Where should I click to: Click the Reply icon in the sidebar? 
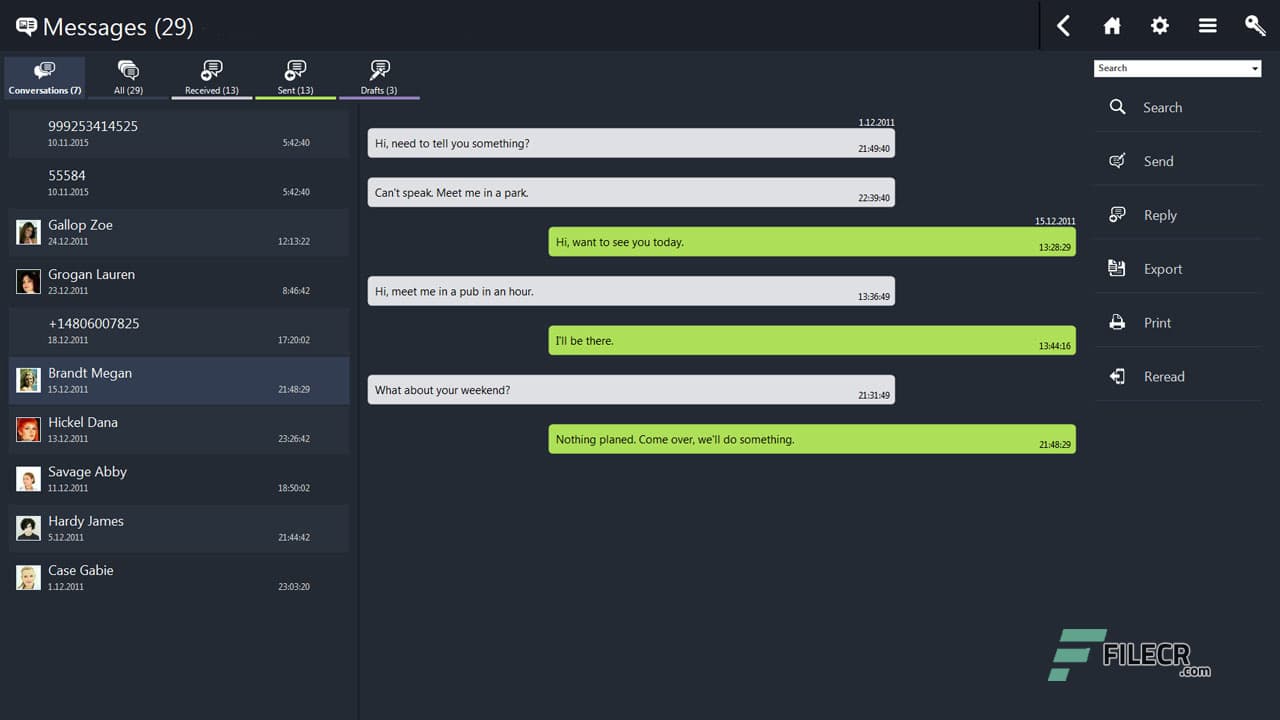point(1118,214)
